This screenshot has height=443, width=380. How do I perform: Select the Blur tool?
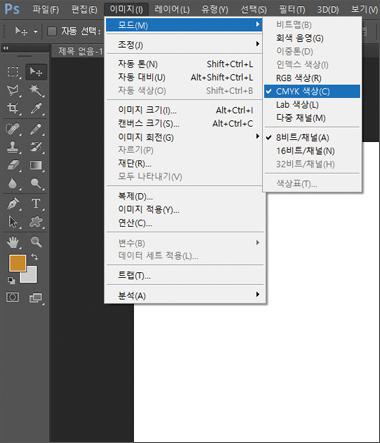pos(13,183)
